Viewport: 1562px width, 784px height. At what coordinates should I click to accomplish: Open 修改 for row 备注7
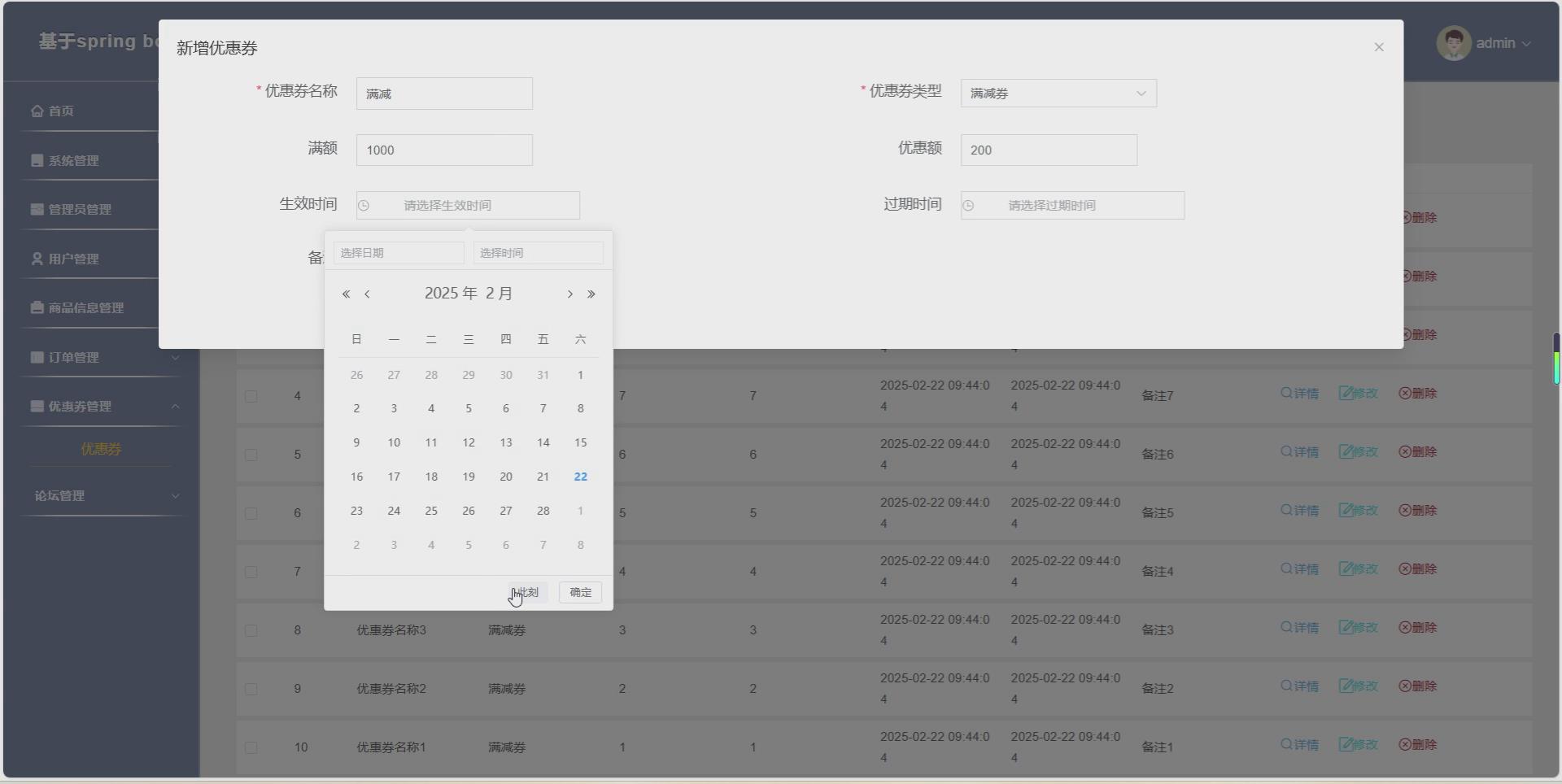pyautogui.click(x=1359, y=394)
